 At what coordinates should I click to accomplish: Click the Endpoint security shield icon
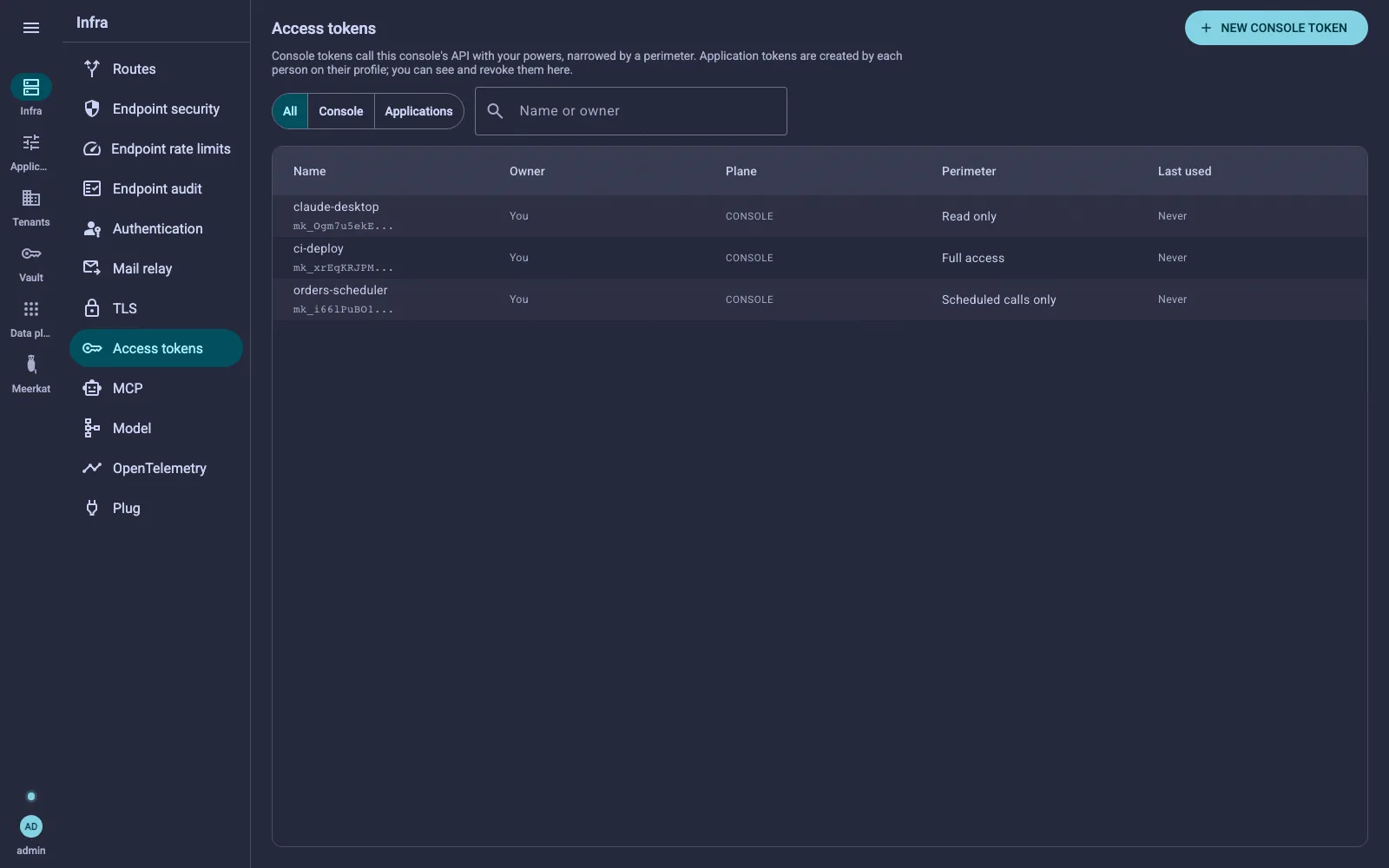click(92, 108)
